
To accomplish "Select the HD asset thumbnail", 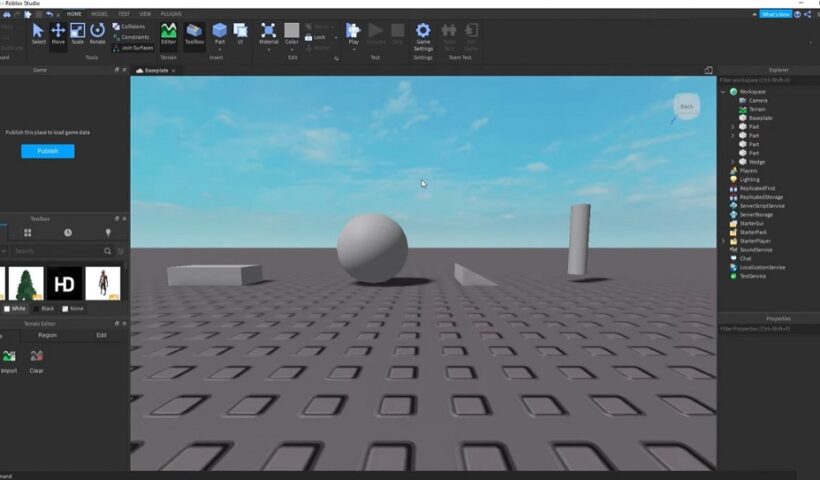I will coord(65,283).
